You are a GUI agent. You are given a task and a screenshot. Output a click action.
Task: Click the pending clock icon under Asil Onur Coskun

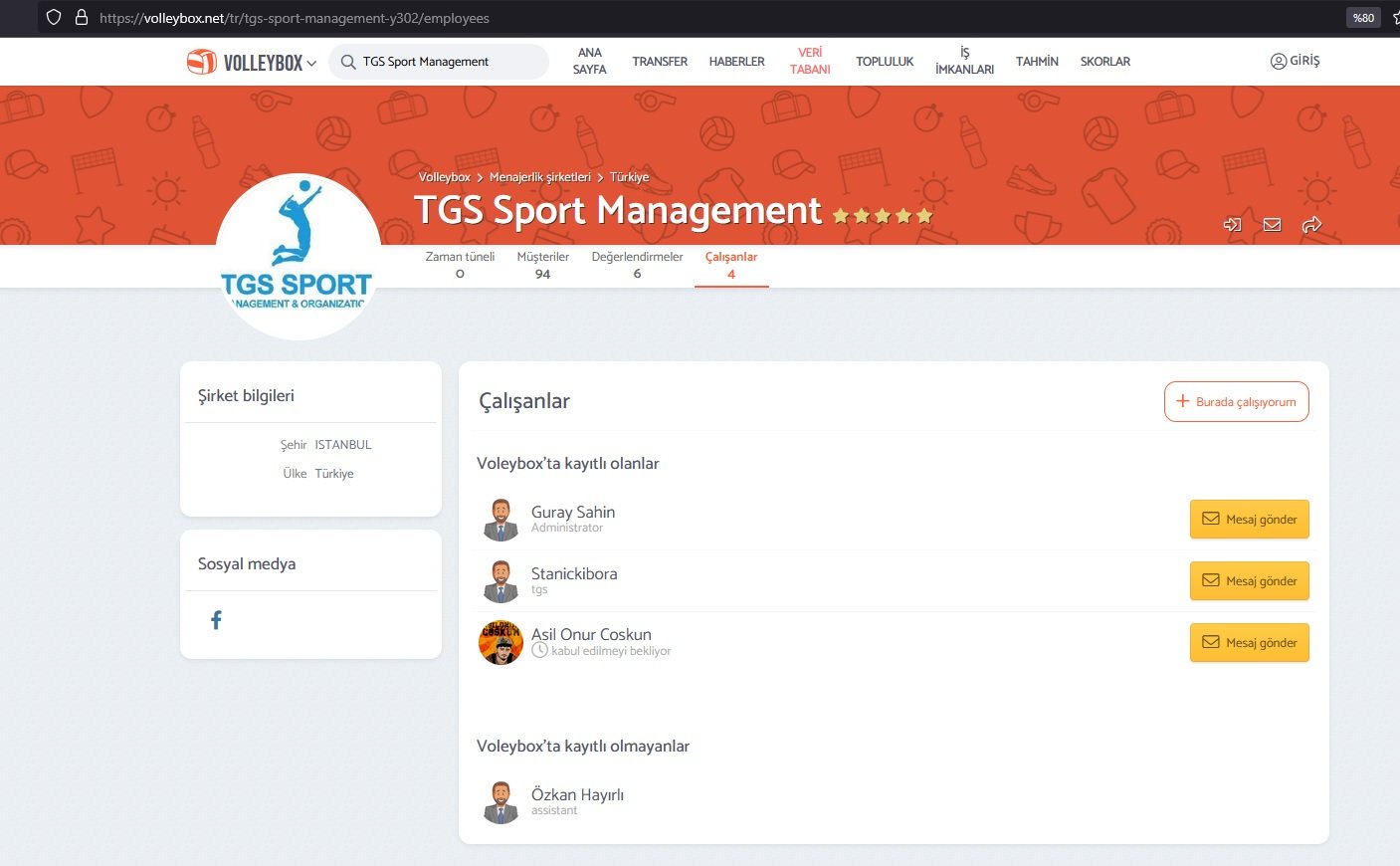(x=539, y=650)
